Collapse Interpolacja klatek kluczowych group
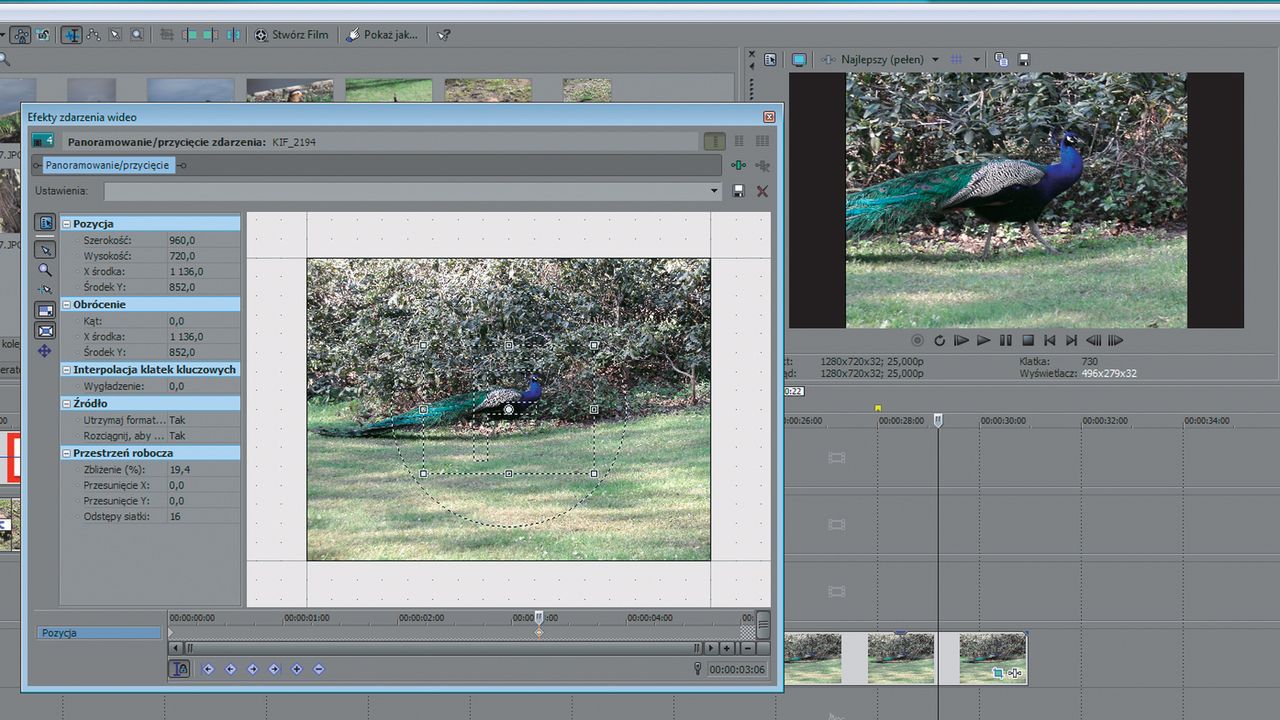Viewport: 1280px width, 720px height. pyautogui.click(x=66, y=370)
